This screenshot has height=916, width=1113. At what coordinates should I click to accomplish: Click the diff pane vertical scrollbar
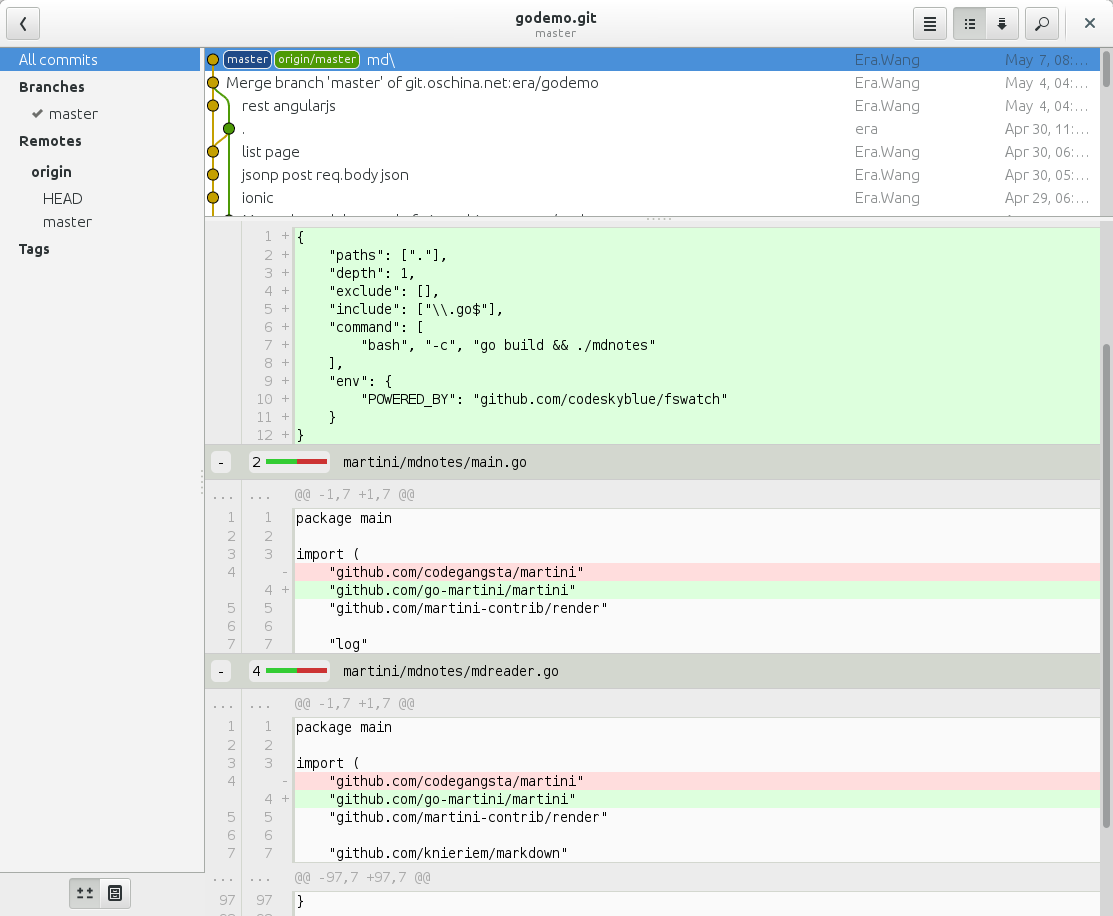(1105, 585)
